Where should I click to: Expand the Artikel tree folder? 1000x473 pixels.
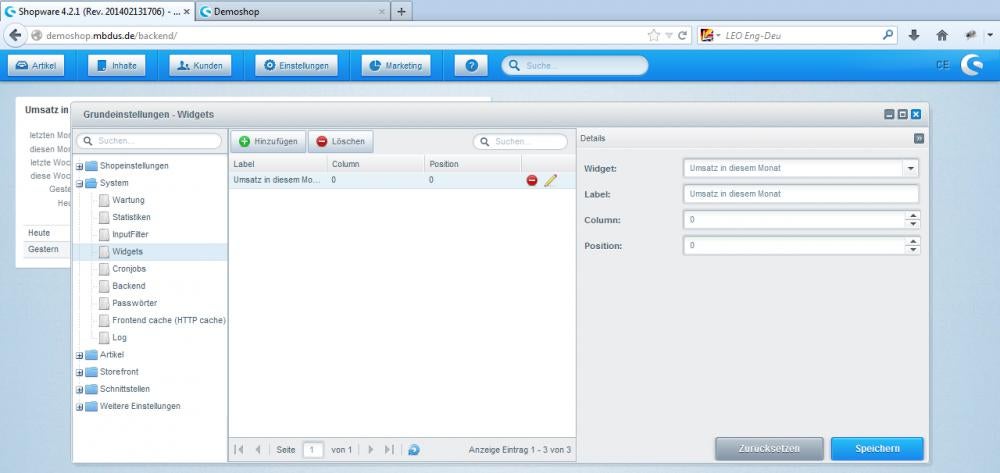coord(80,355)
